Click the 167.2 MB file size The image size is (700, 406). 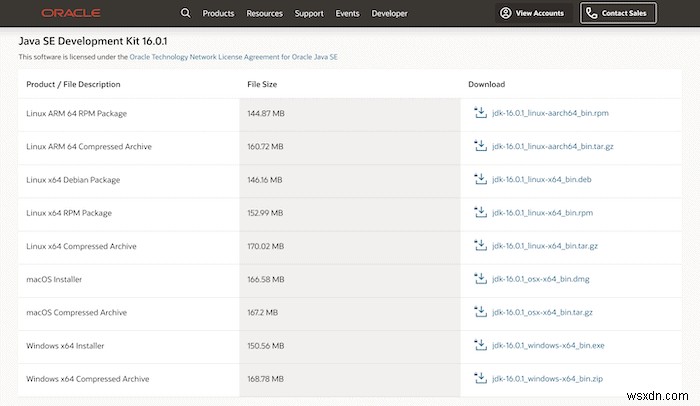click(x=262, y=312)
